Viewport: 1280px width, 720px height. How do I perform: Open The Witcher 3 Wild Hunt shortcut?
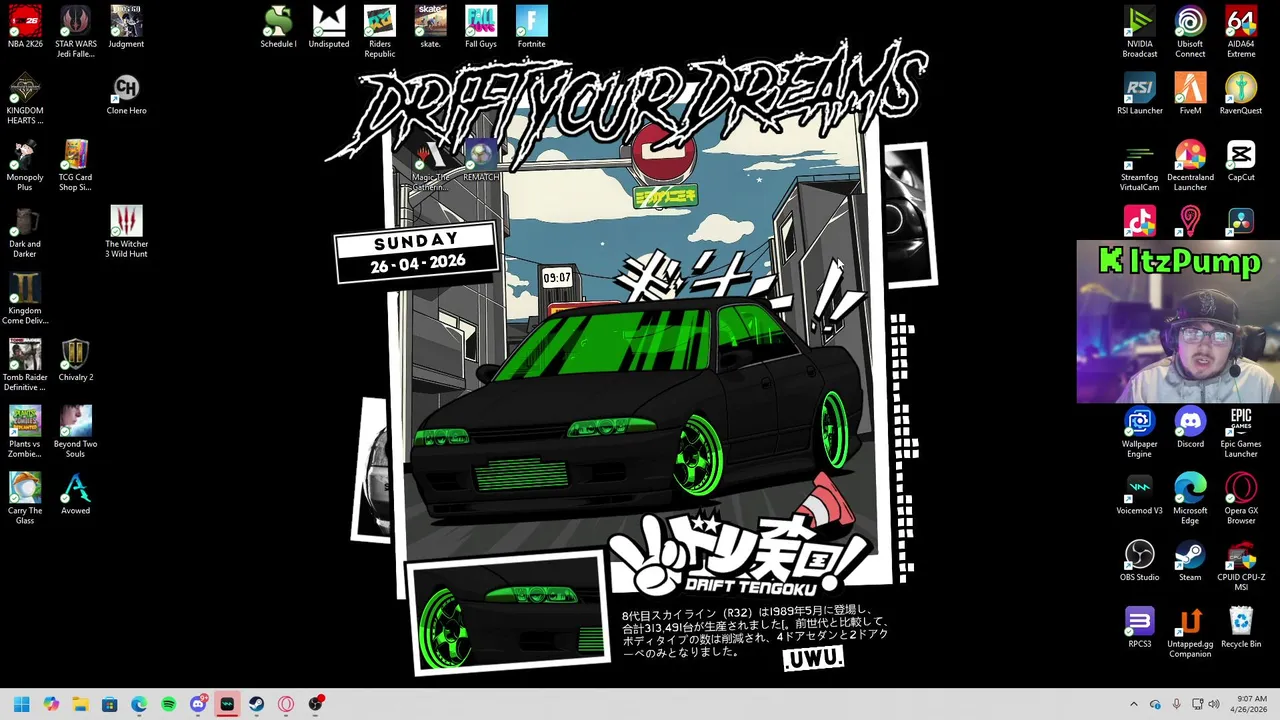pyautogui.click(x=126, y=232)
